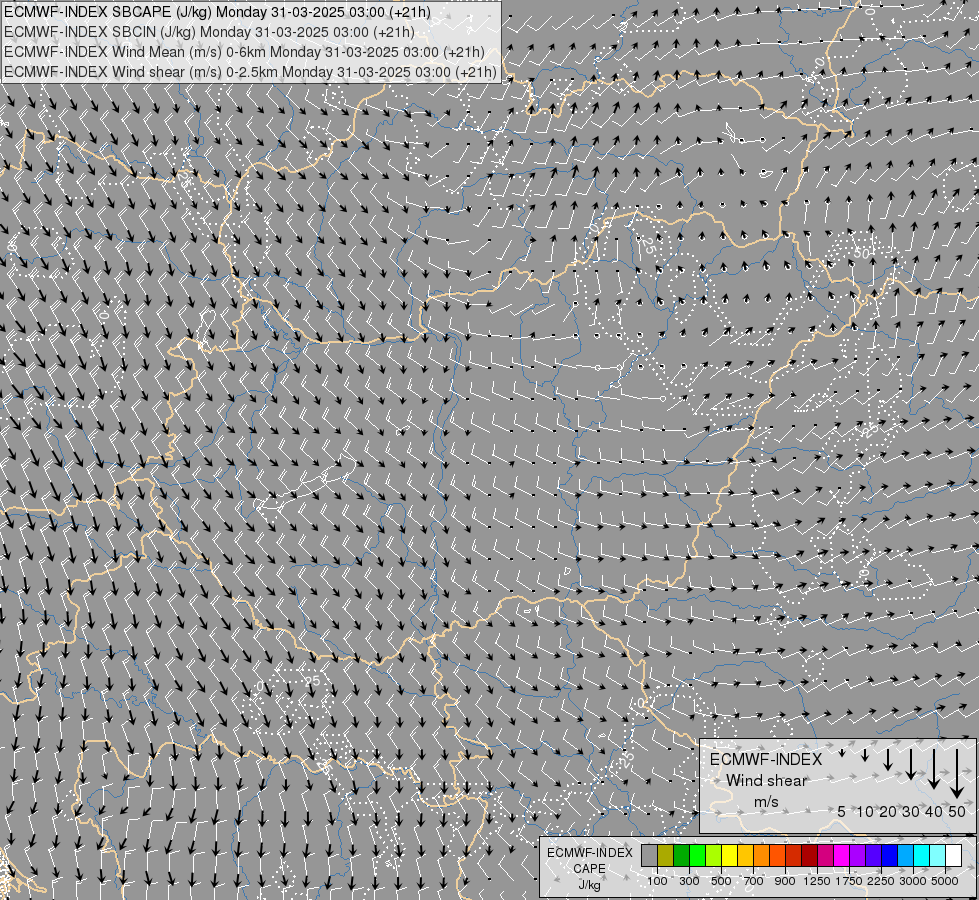Select the white swatch in CAPE legend
Image resolution: width=979 pixels, height=900 pixels.
(x=953, y=855)
